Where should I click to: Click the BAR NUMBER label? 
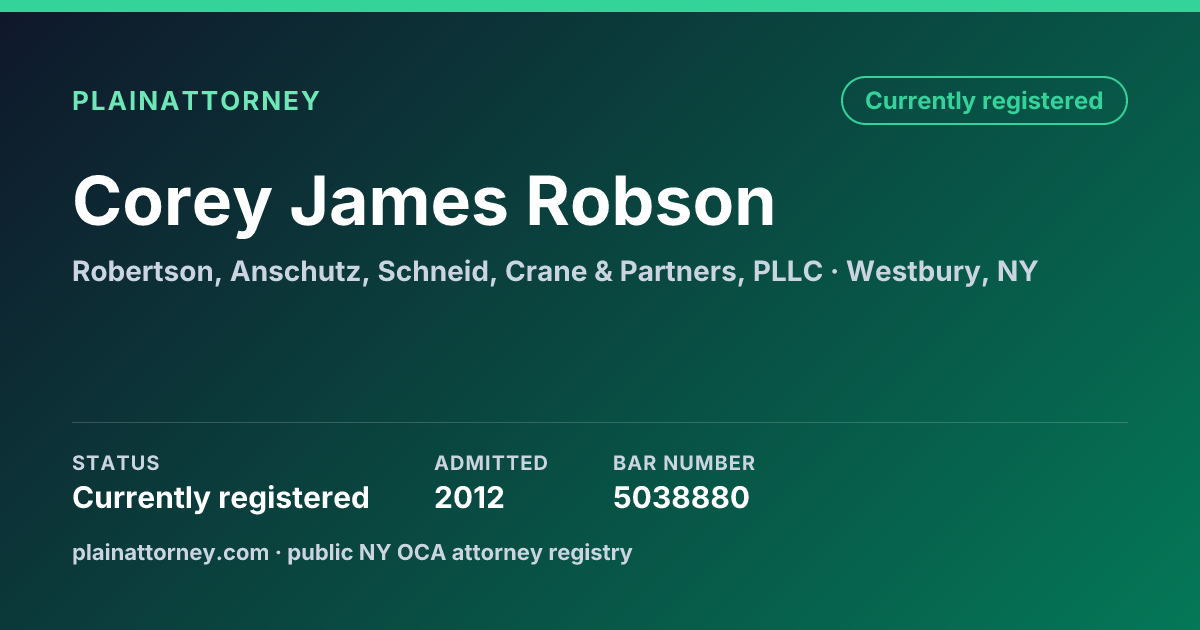[684, 463]
